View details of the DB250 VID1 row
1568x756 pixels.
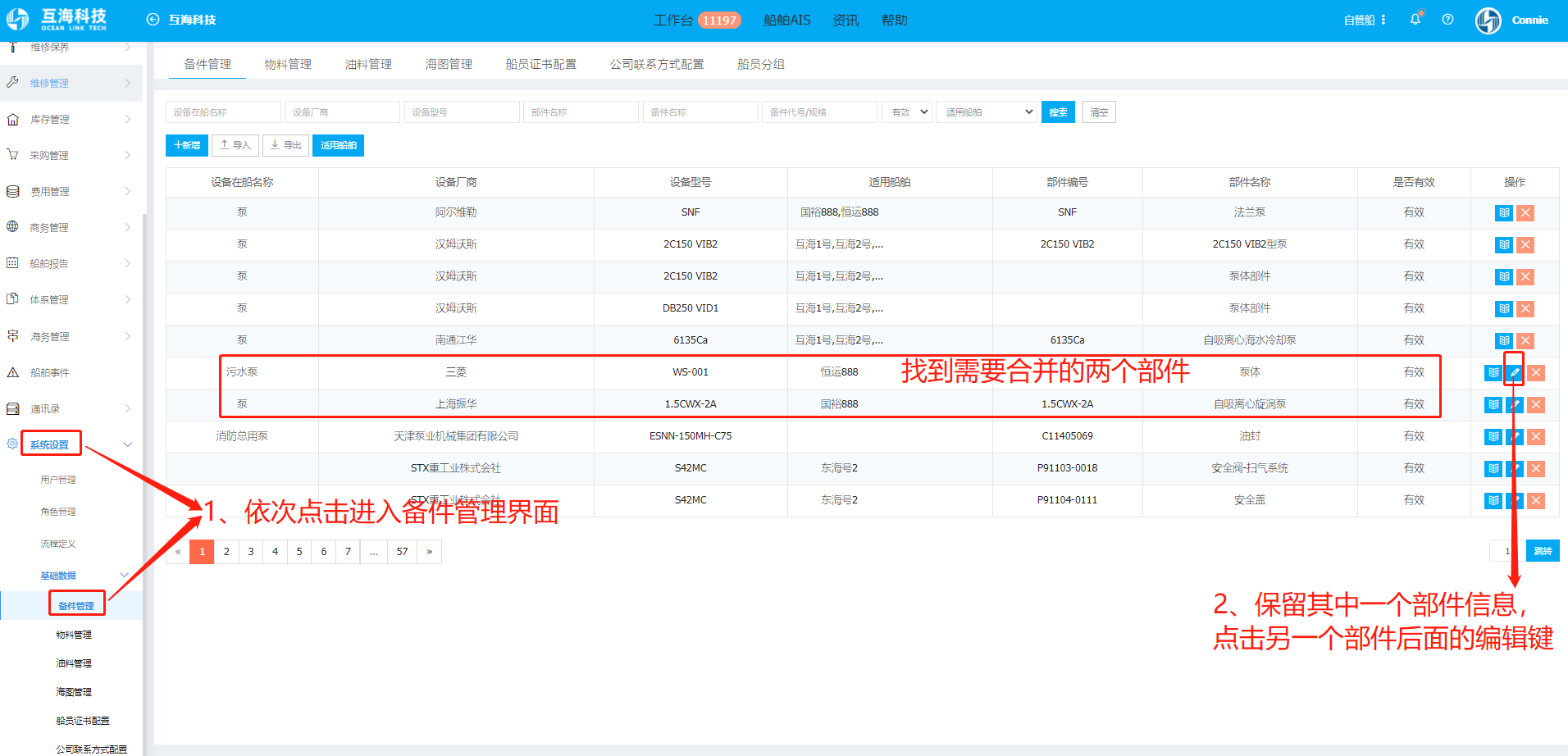pyautogui.click(x=1504, y=309)
